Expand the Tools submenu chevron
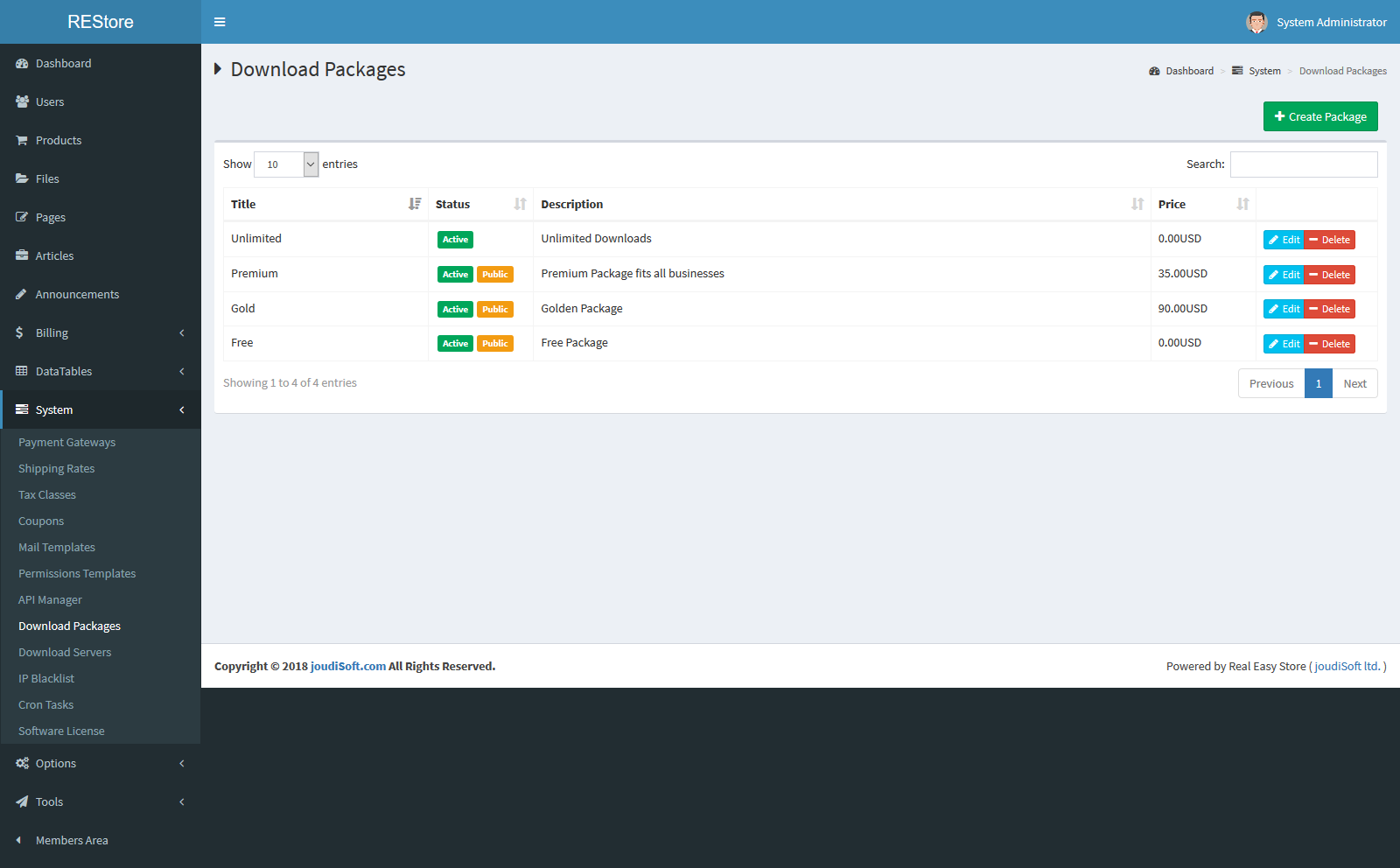1400x868 pixels. (x=182, y=802)
